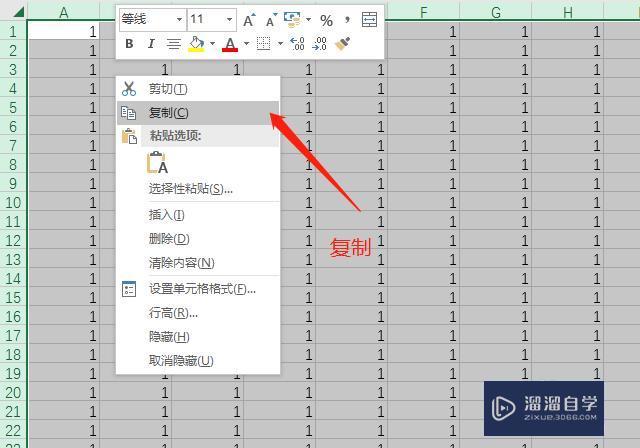Viewport: 640px width, 448px height.
Task: Choose 复制(C) from context menu
Action: tap(198, 113)
